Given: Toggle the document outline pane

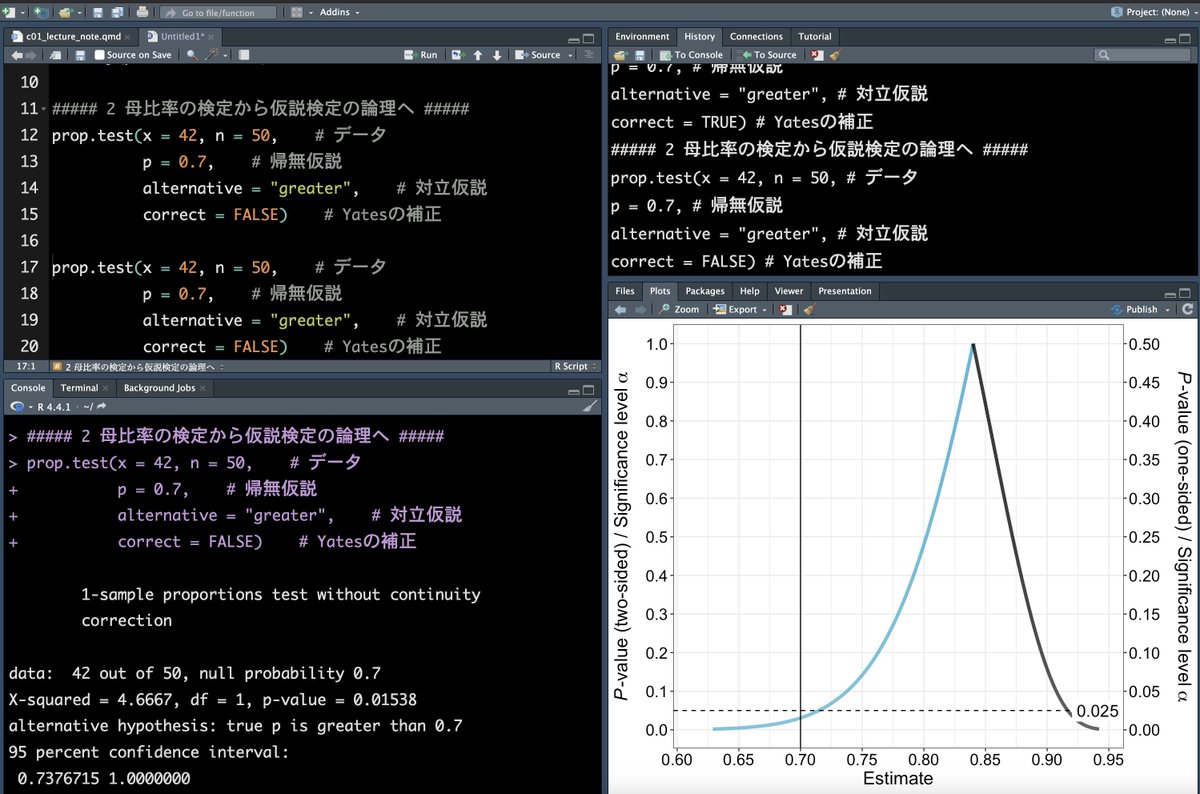Looking at the screenshot, I should coord(588,55).
